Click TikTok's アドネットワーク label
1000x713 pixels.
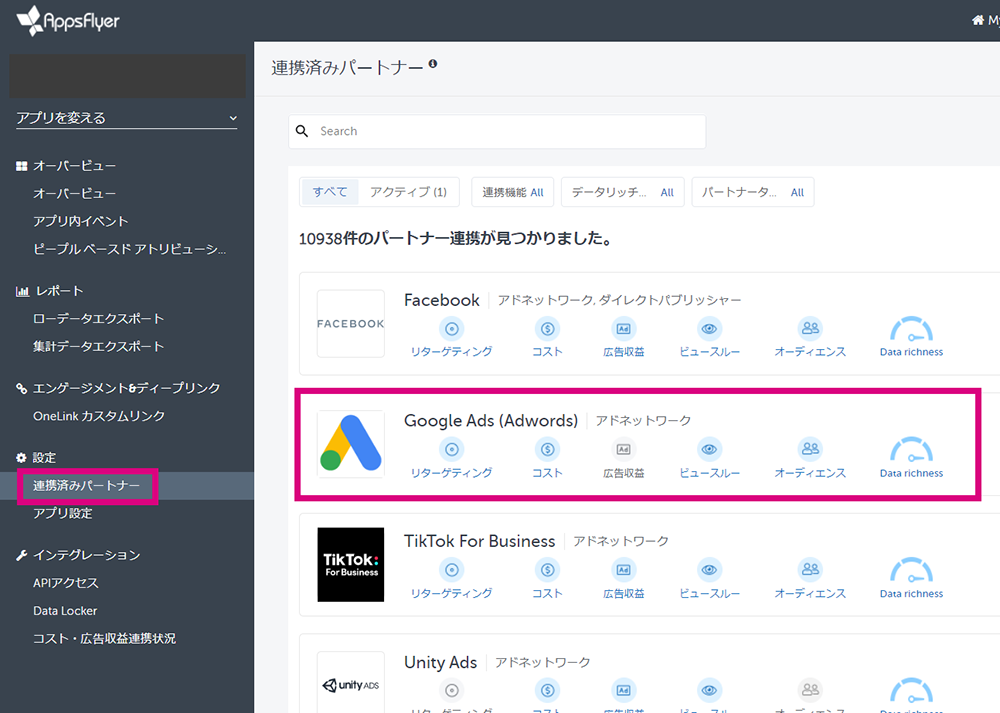[621, 541]
